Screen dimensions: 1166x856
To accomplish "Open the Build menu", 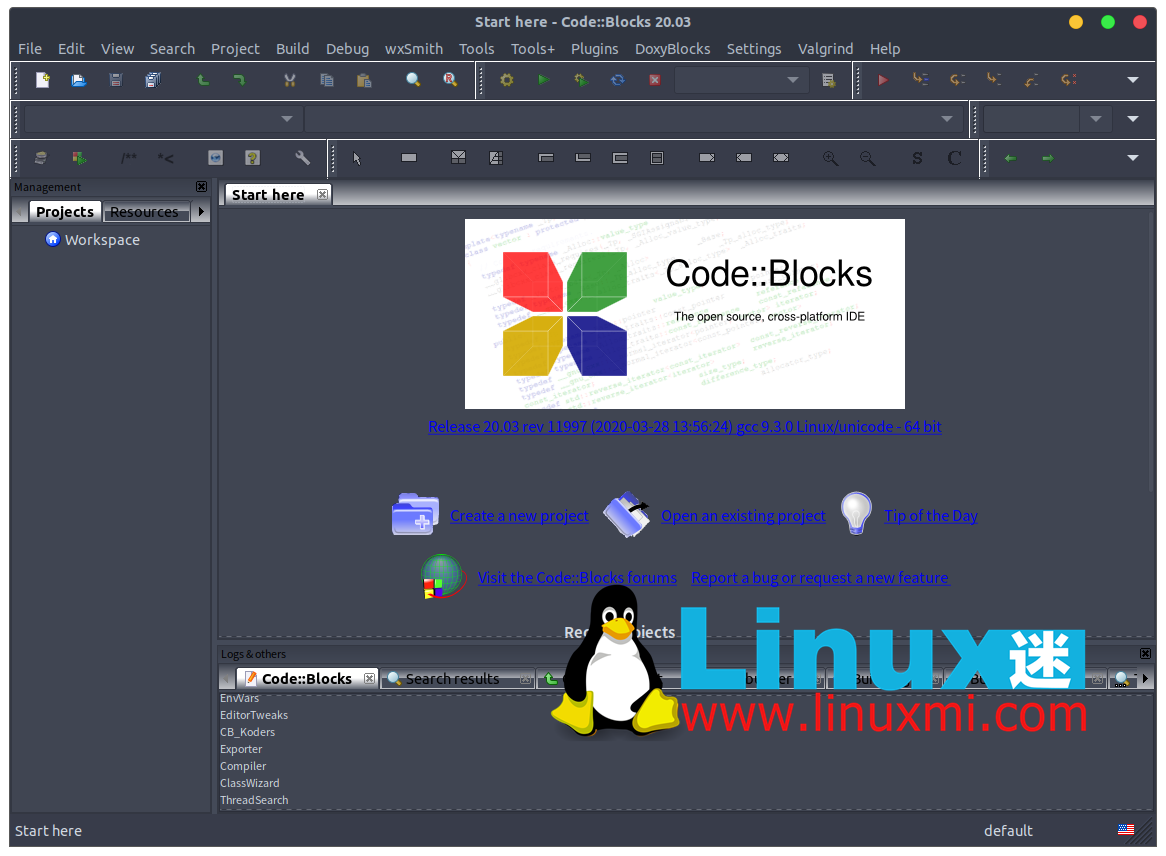I will tap(292, 49).
